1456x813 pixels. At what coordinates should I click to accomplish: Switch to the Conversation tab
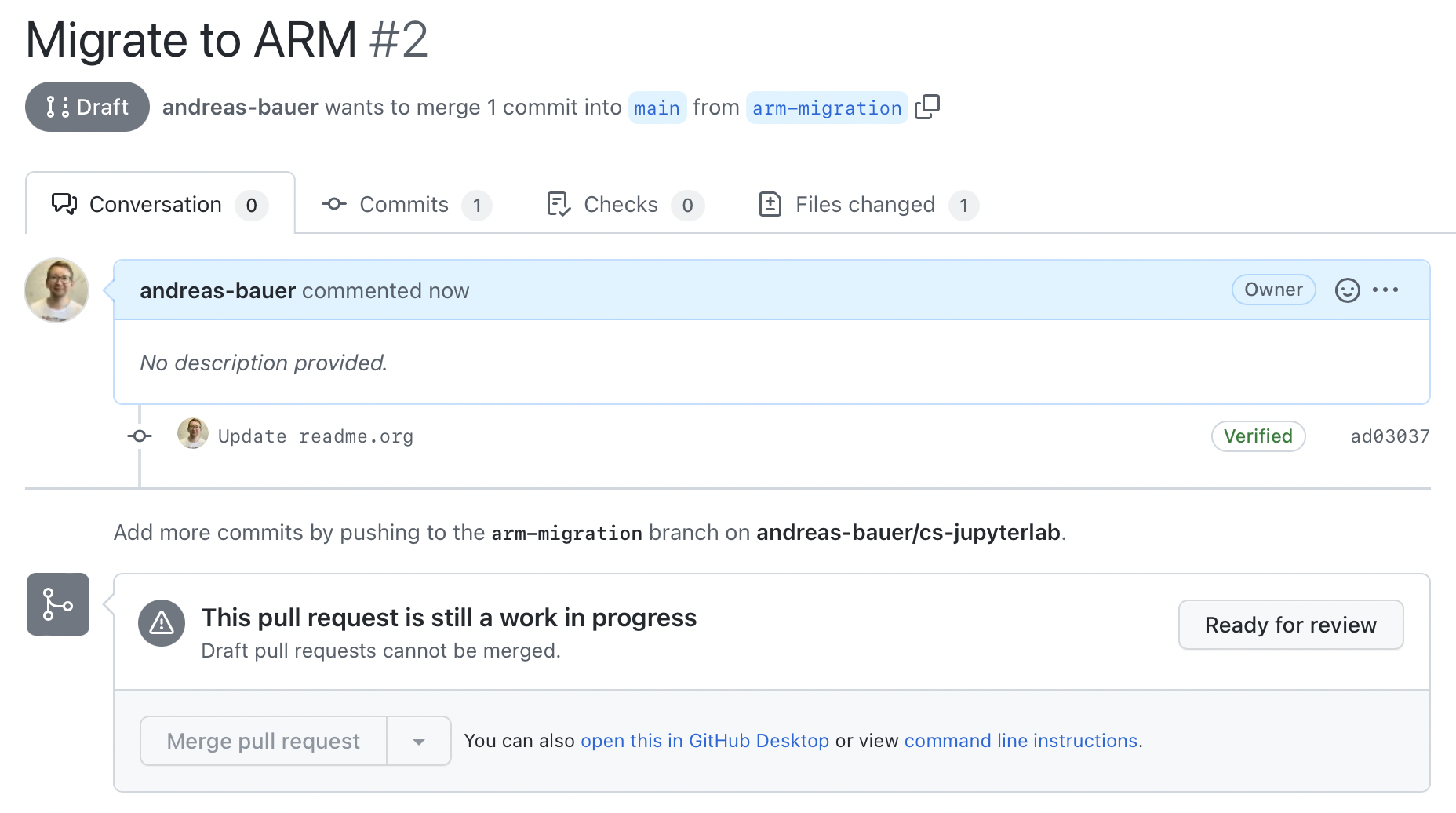click(160, 204)
